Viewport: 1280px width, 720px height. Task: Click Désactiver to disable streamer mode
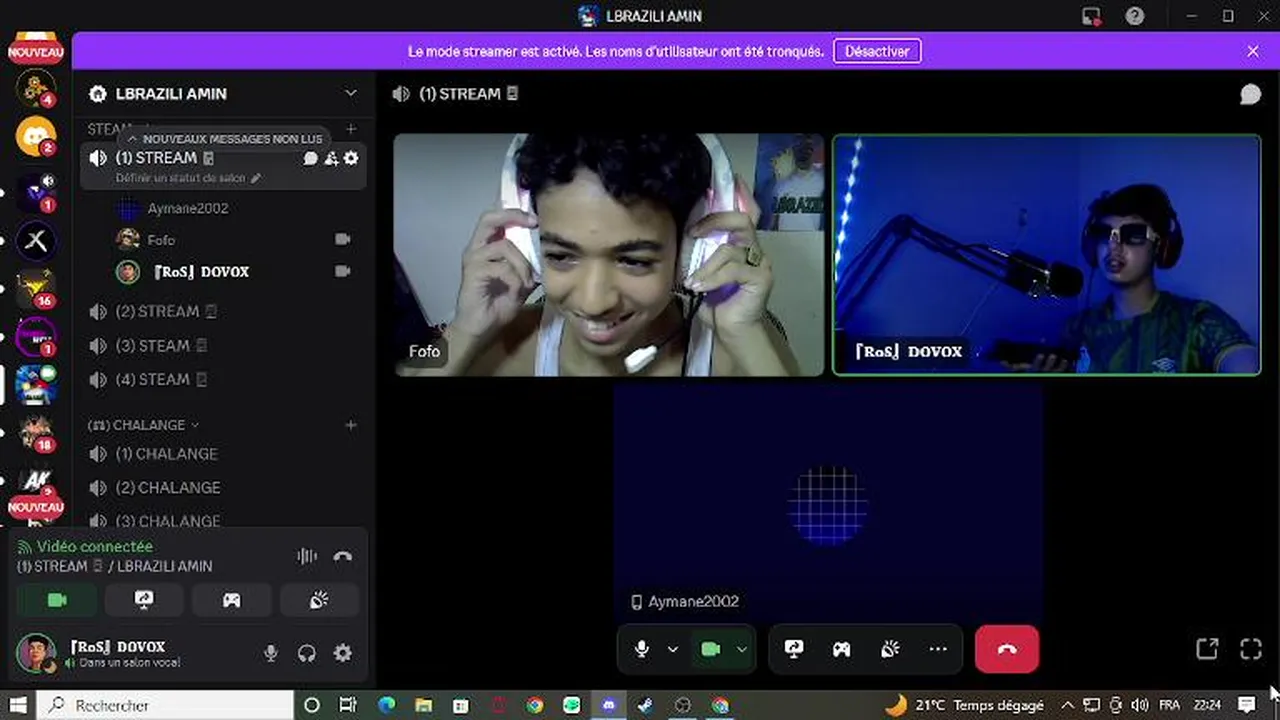pos(877,51)
